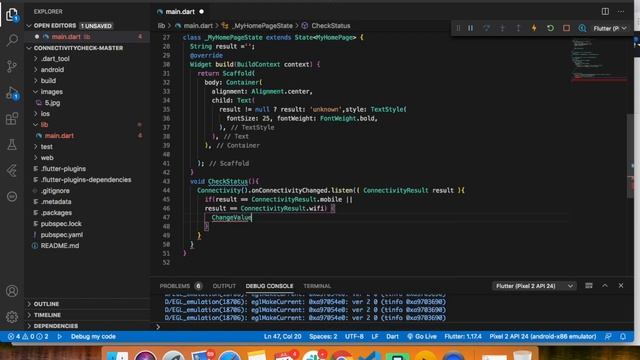
Task: Open the Accounts icon in activity bar
Action: 12,291
